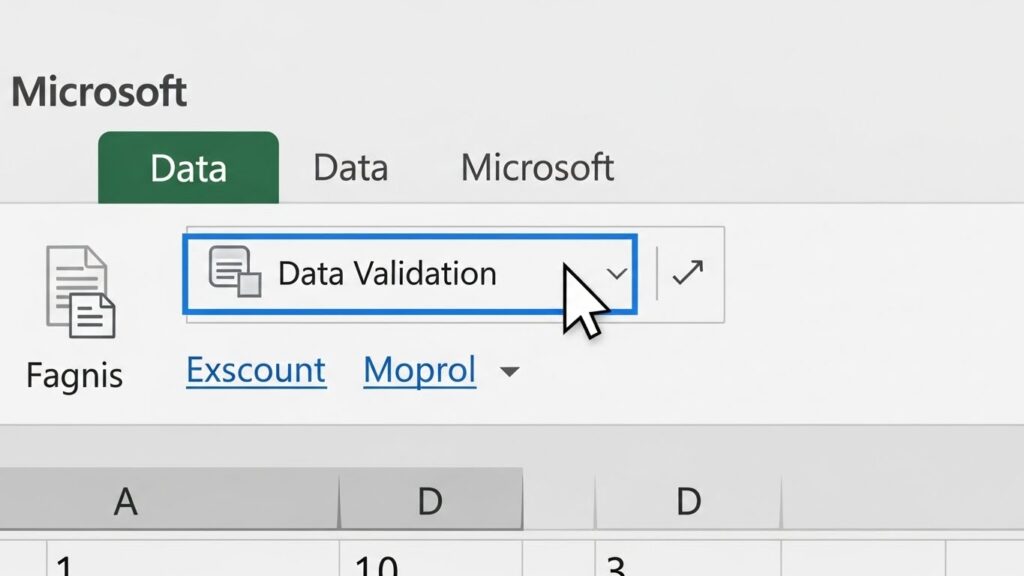Switch to the inactive gray Data tab
This screenshot has width=1024, height=576.
click(350, 168)
